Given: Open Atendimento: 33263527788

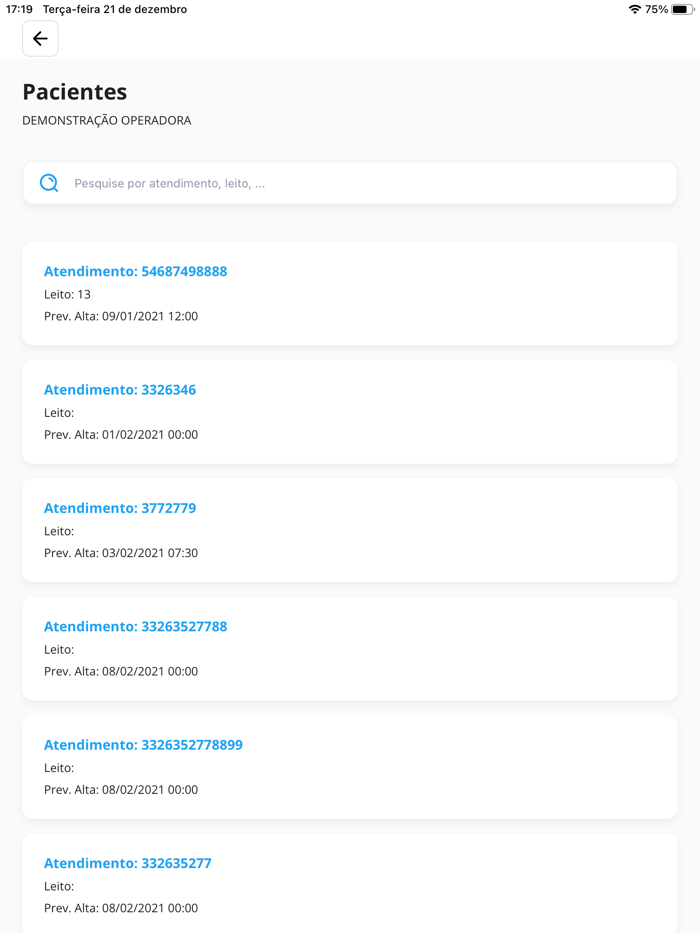Looking at the screenshot, I should point(349,649).
